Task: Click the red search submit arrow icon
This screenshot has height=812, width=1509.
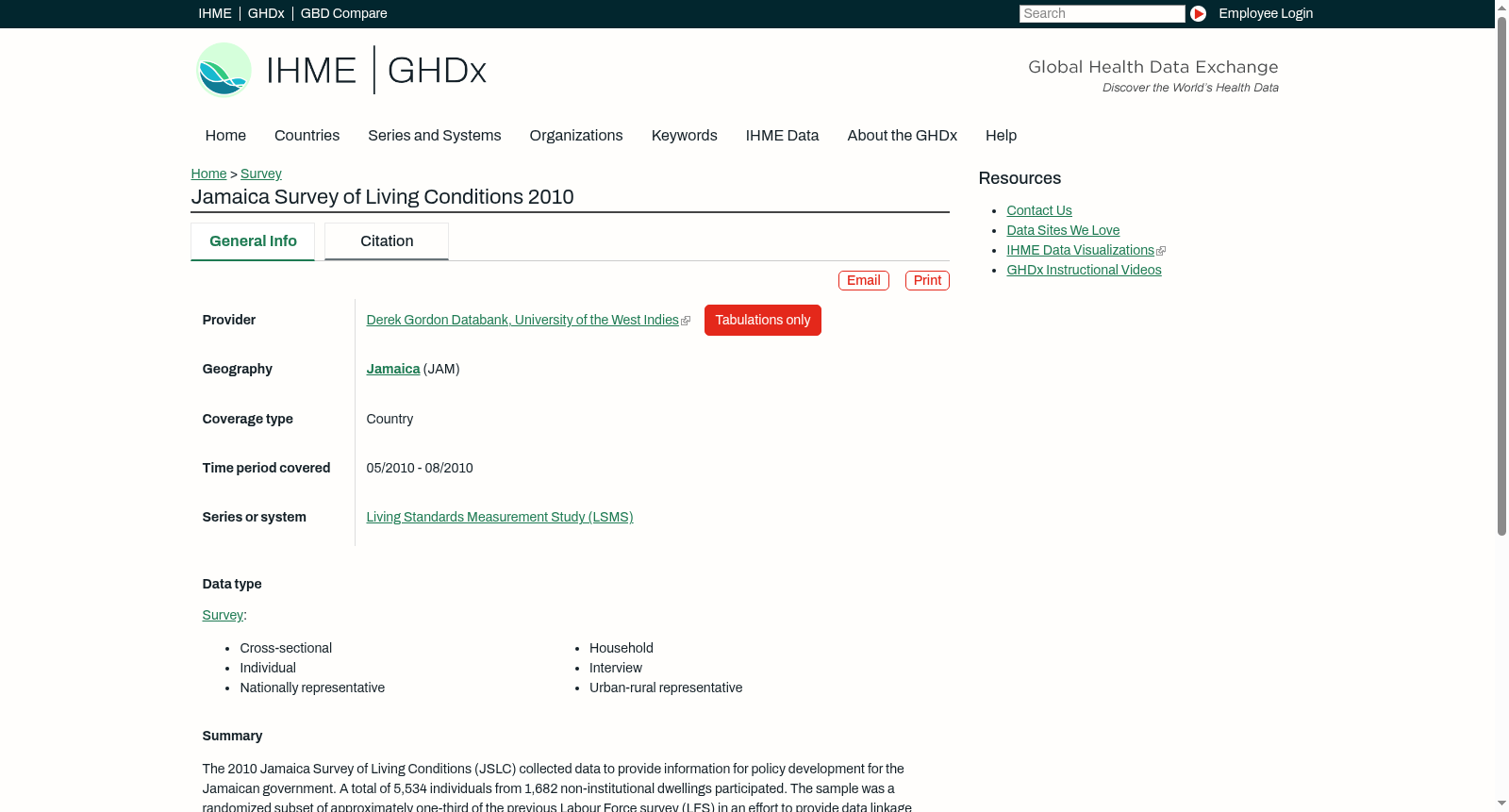Action: click(1198, 13)
